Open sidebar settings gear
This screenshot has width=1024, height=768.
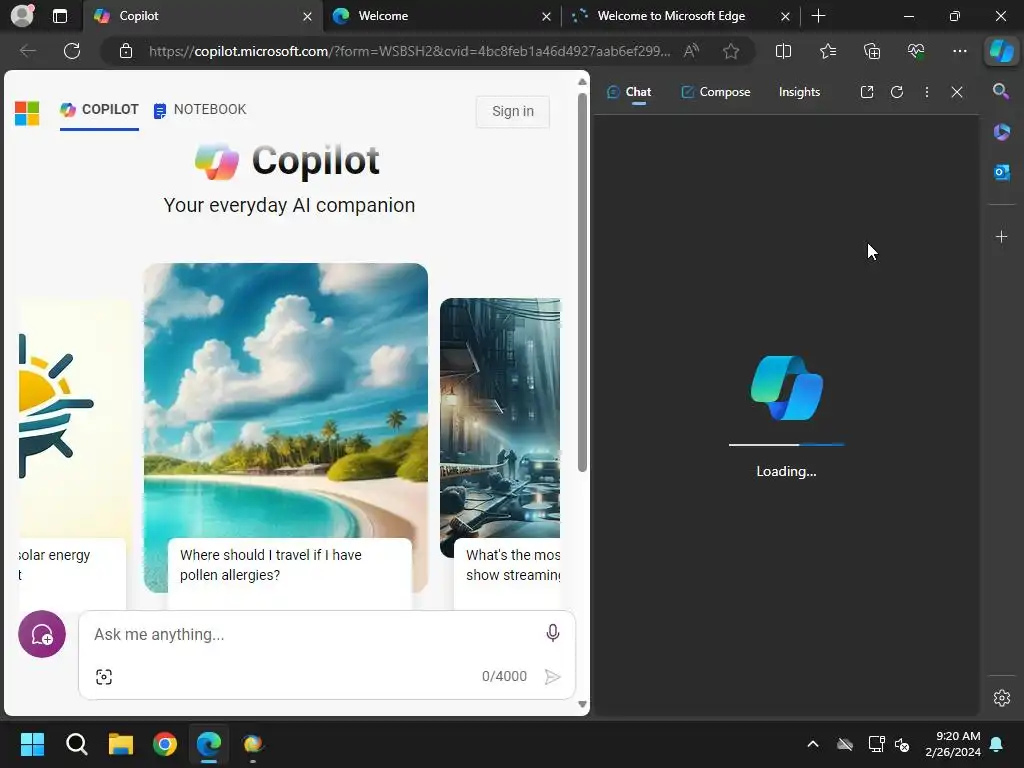[1001, 698]
